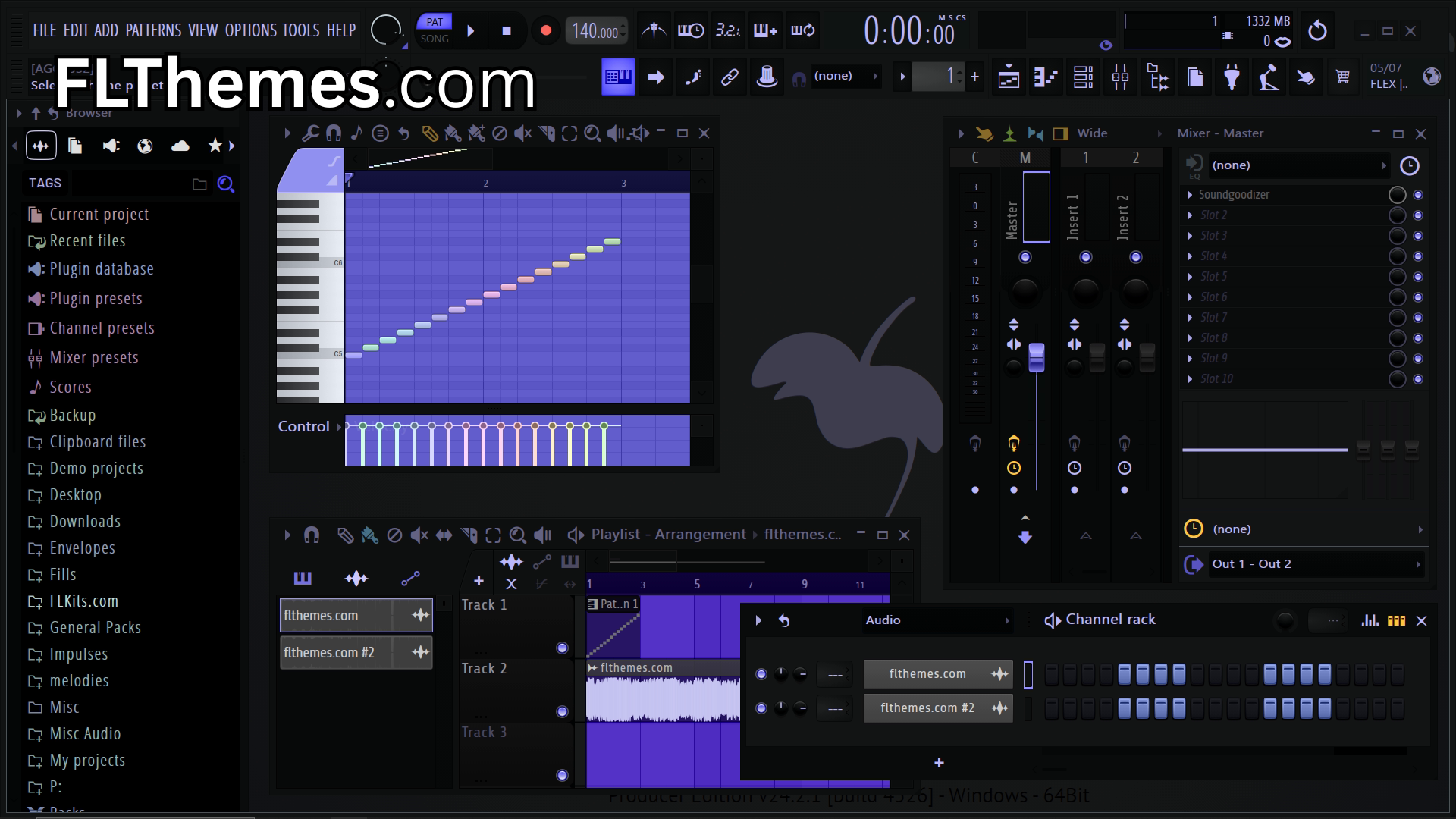Toggle the Insert 1 enable LED

click(x=1085, y=257)
